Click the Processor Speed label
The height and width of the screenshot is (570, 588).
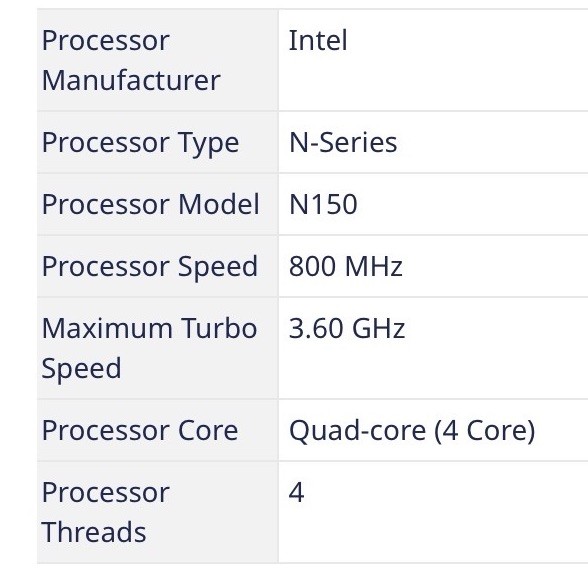(x=150, y=267)
